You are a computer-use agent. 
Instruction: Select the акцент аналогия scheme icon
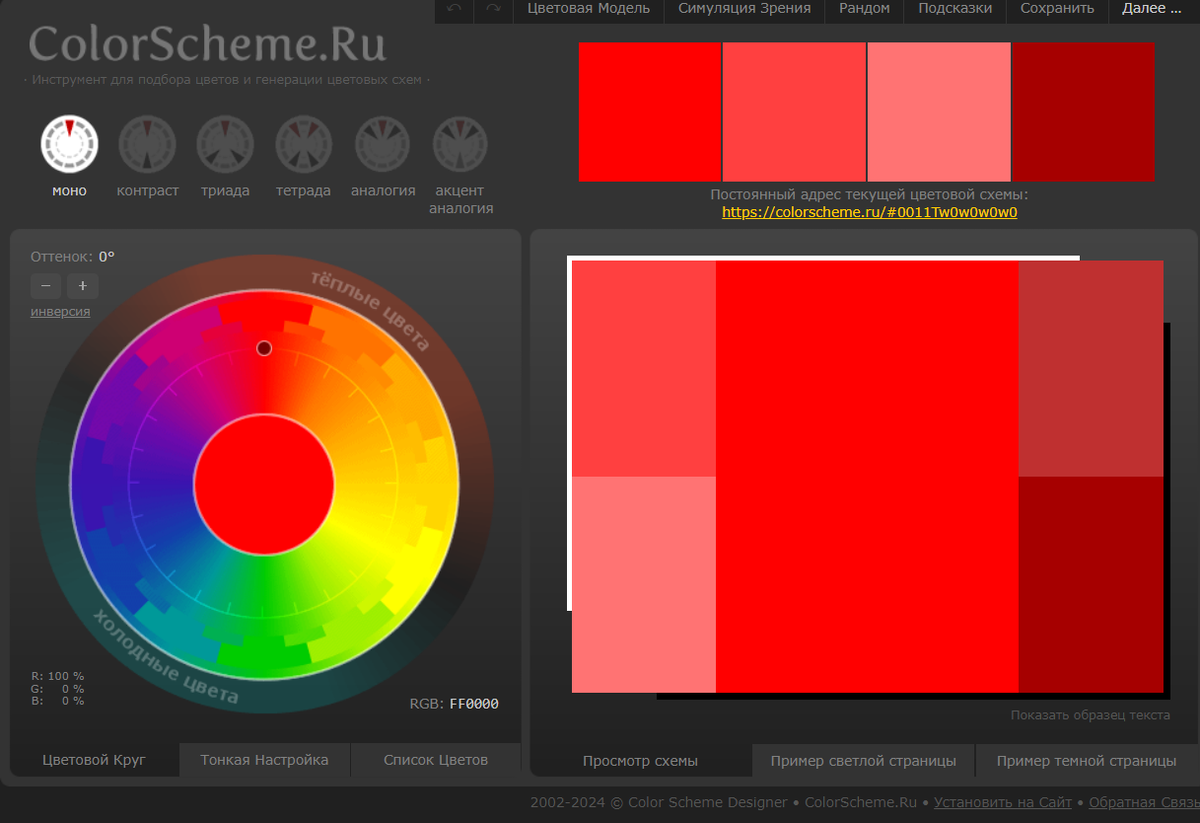(x=459, y=143)
